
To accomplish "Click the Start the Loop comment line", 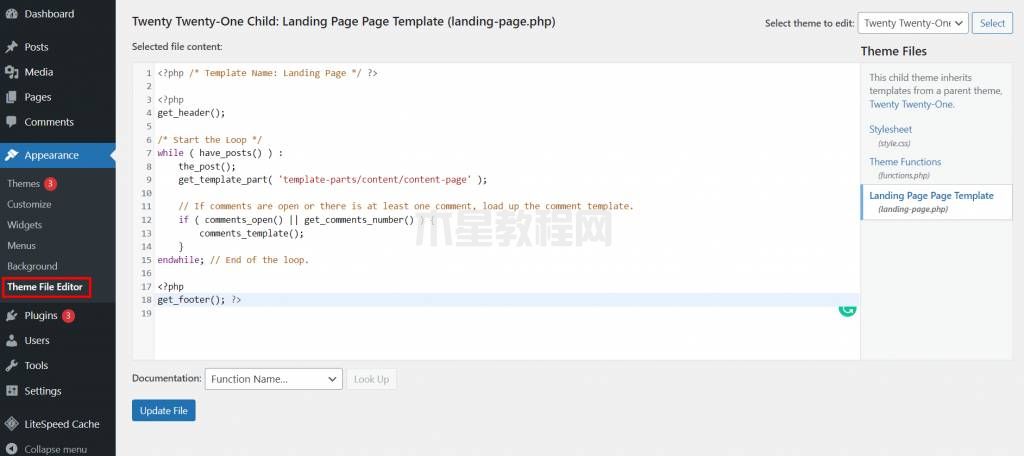I will 210,140.
